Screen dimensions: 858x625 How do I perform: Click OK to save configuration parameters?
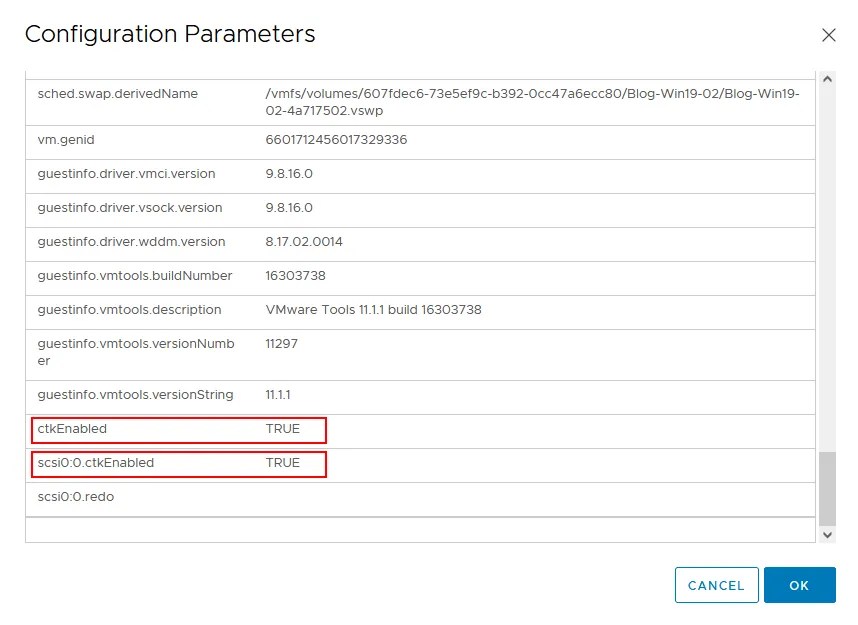point(799,585)
